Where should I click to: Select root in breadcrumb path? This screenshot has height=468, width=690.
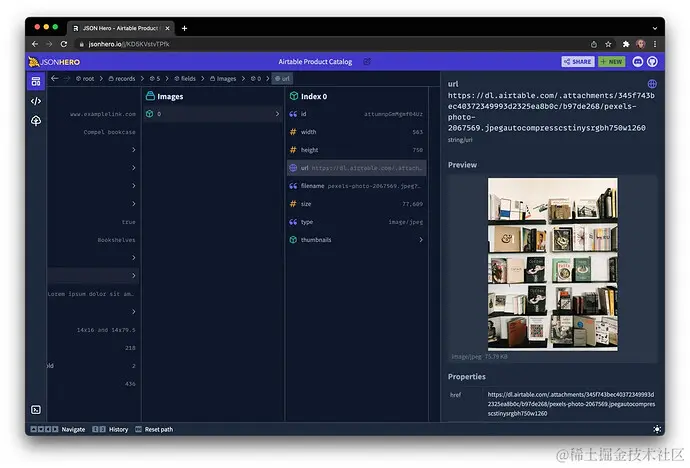coord(85,79)
